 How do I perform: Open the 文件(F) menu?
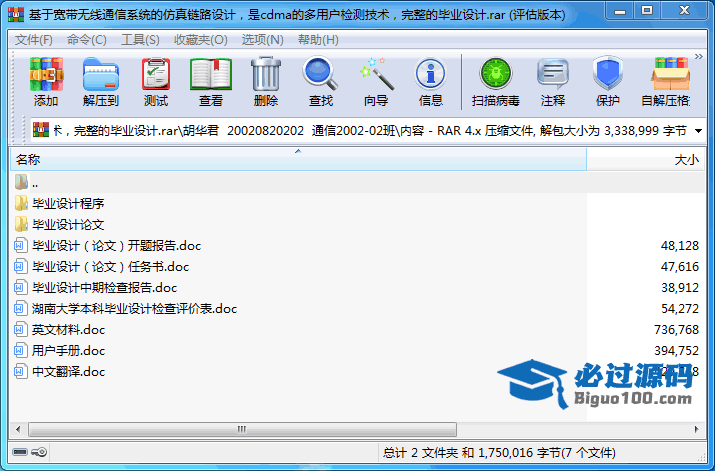(x=34, y=39)
